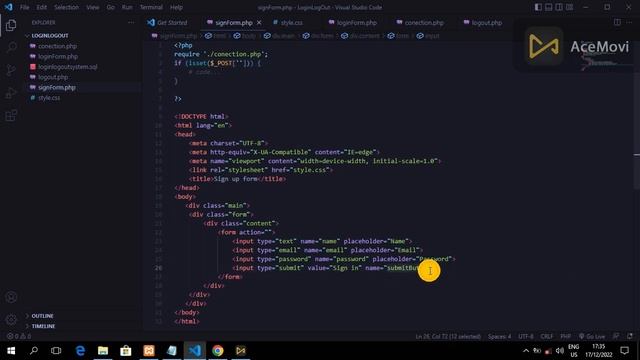640x360 pixels.
Task: Open conection.php in the explorer
Action: pyautogui.click(x=57, y=46)
